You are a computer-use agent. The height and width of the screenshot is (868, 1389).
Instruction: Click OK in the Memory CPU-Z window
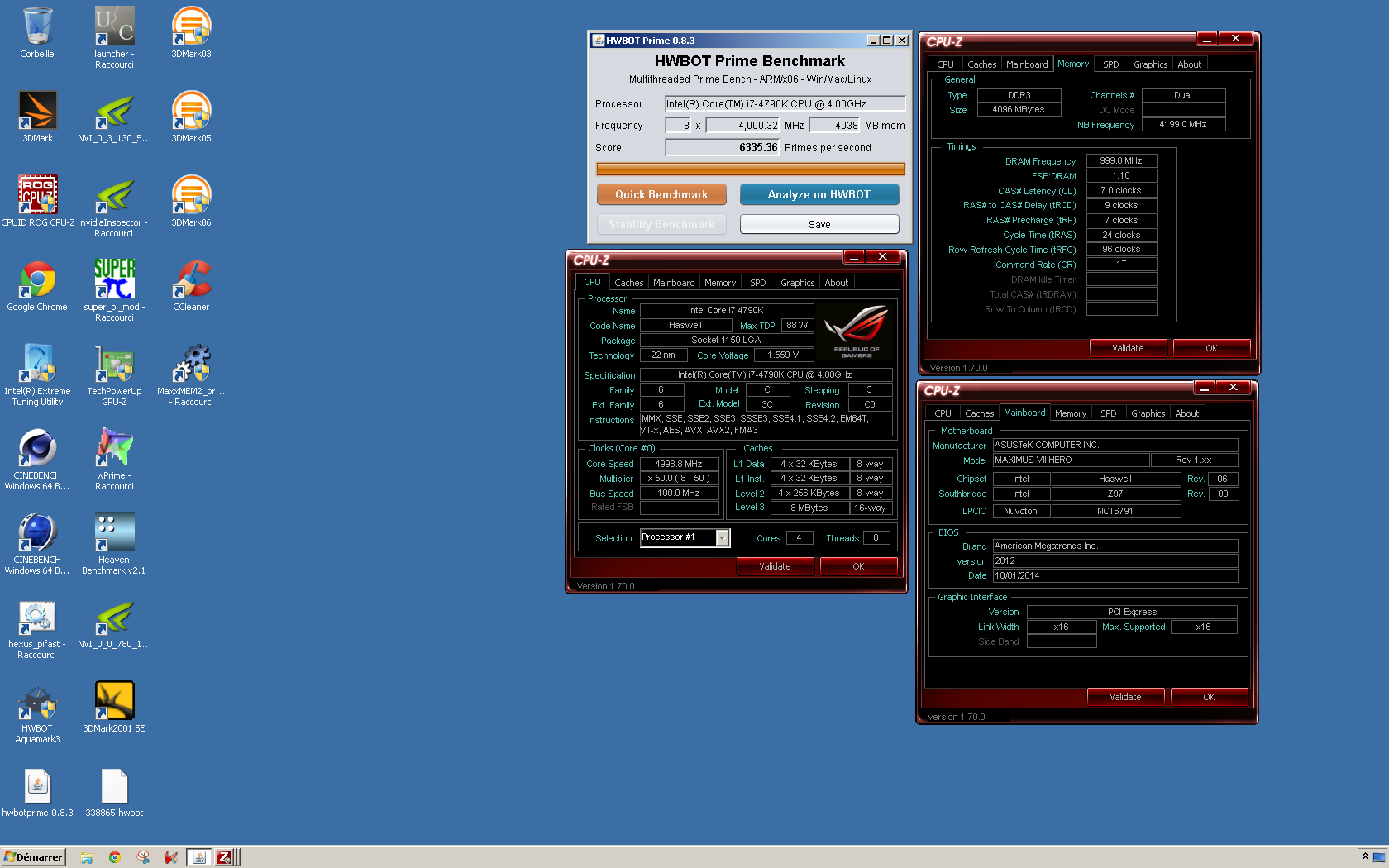(x=1211, y=348)
